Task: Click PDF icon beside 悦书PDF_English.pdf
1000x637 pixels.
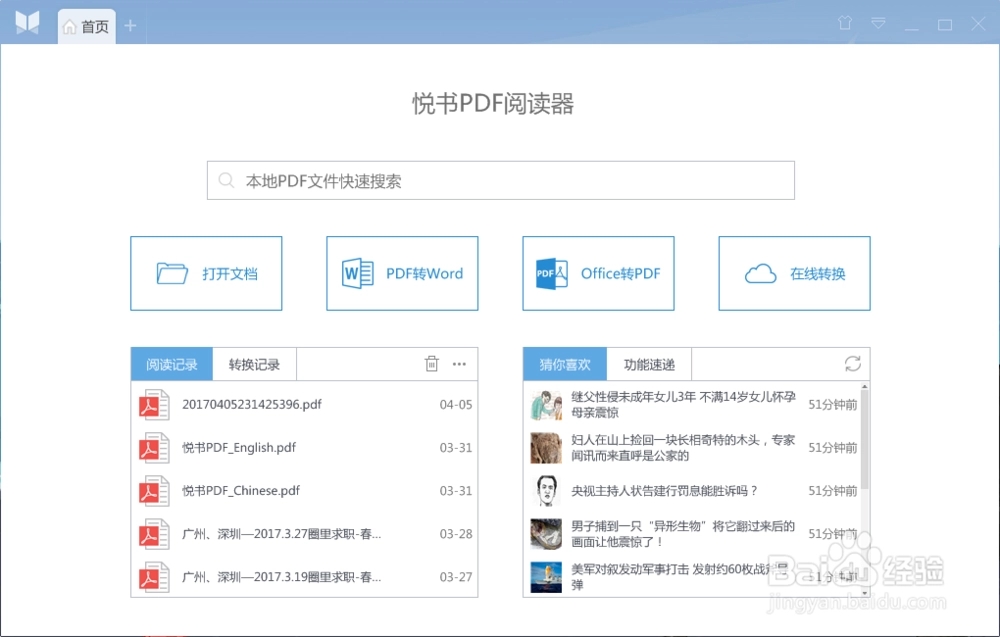Action: pyautogui.click(x=154, y=448)
